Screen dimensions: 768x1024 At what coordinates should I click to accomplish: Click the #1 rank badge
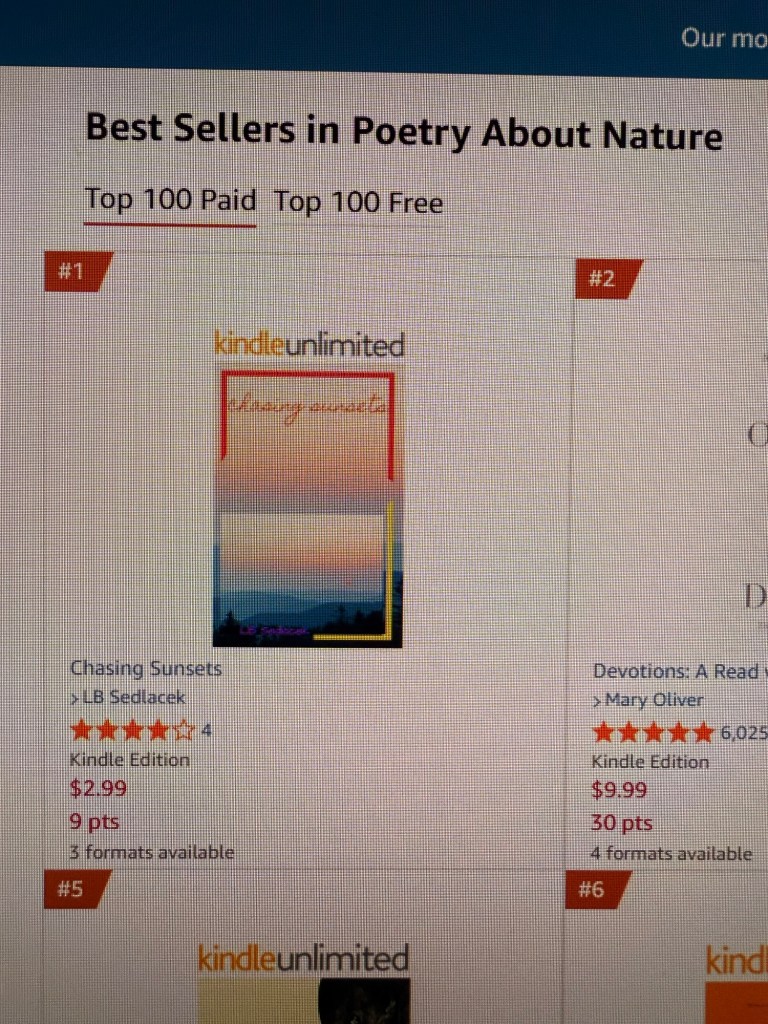(73, 271)
